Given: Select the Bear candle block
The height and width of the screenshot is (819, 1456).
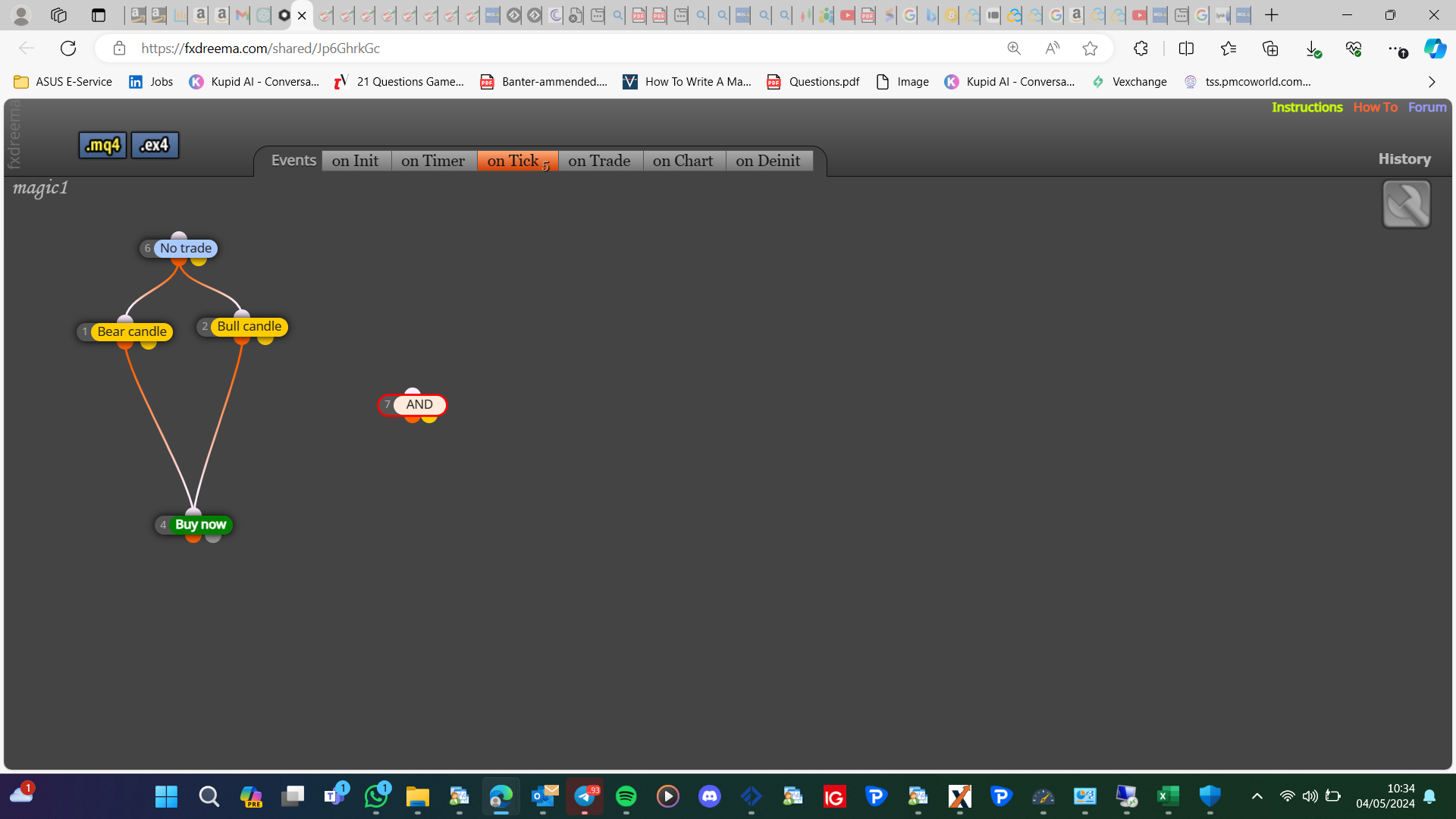Looking at the screenshot, I should (132, 332).
